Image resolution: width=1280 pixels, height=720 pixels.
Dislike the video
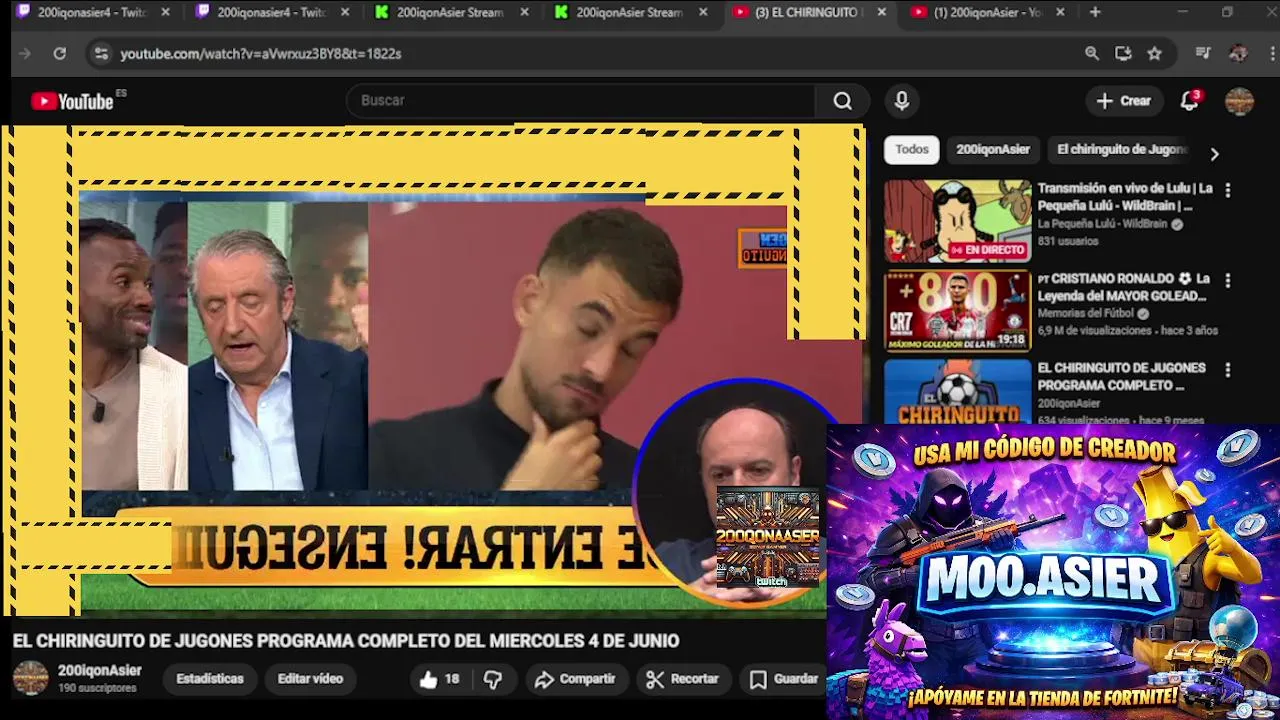(x=493, y=680)
